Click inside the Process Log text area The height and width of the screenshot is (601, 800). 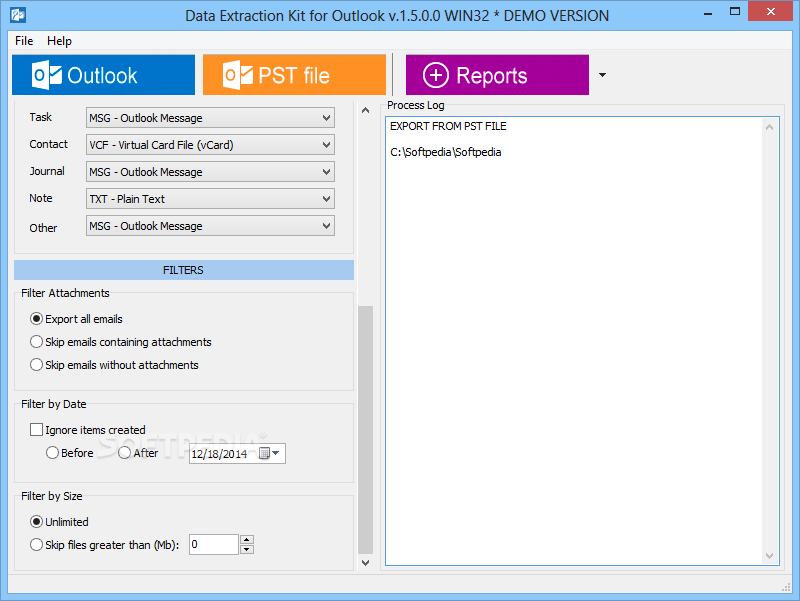point(582,341)
